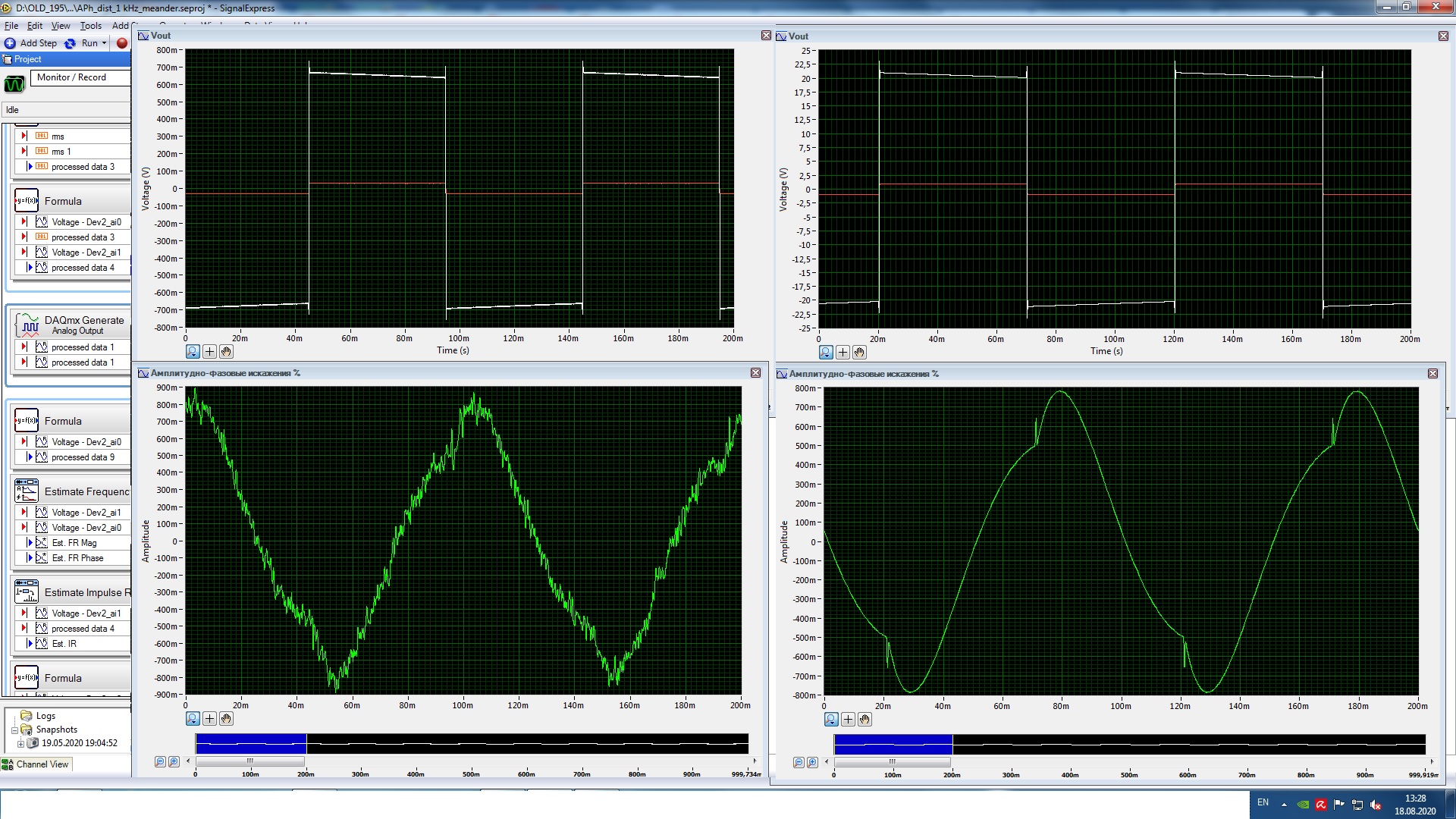This screenshot has width=1456, height=819.
Task: Click first overview zoom icon under bottom-right graph
Action: 799,762
